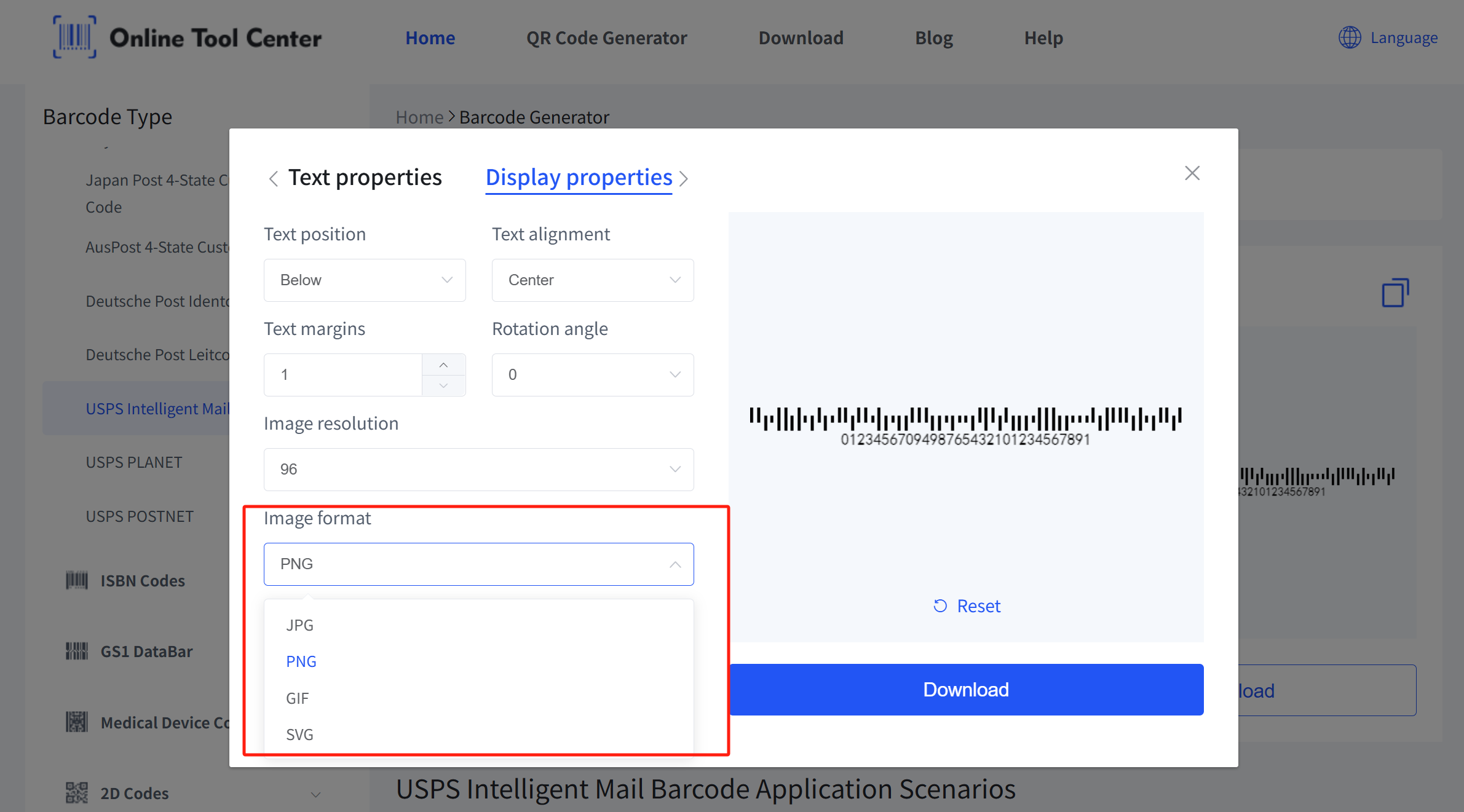Viewport: 1464px width, 812px height.
Task: Decrease Text margins with down stepper
Action: (443, 385)
